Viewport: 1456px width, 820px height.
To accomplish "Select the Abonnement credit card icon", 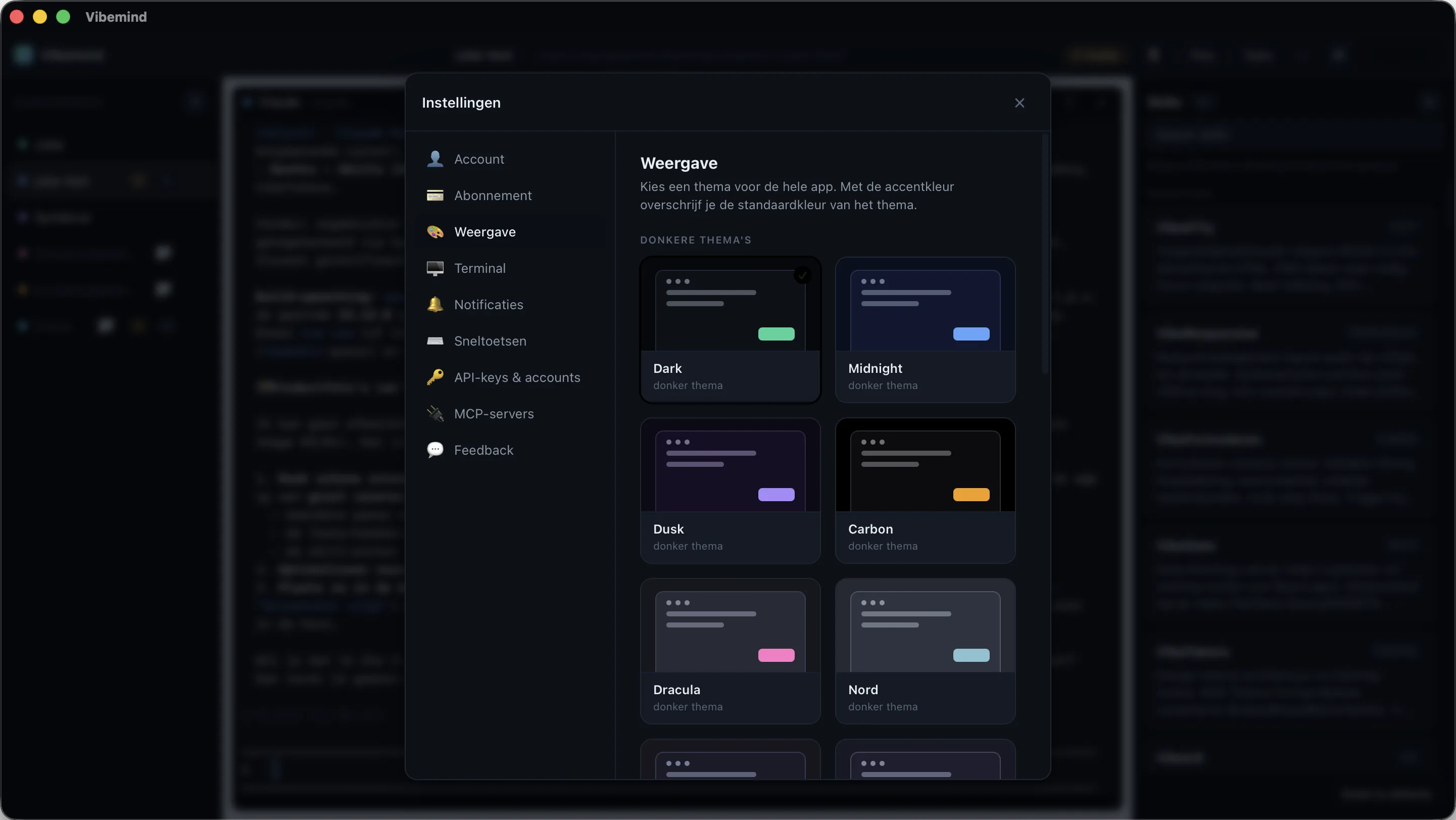I will point(434,196).
